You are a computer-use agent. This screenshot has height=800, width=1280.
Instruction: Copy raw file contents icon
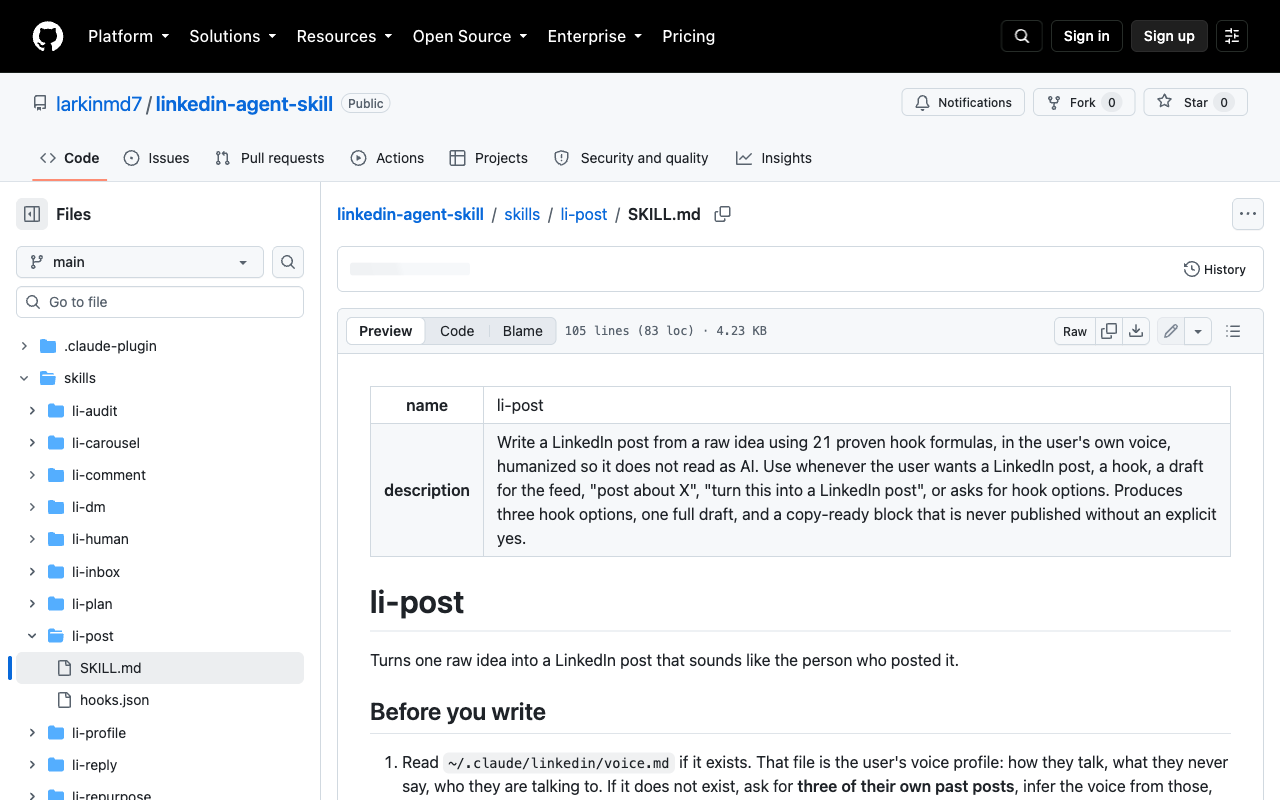click(1109, 331)
